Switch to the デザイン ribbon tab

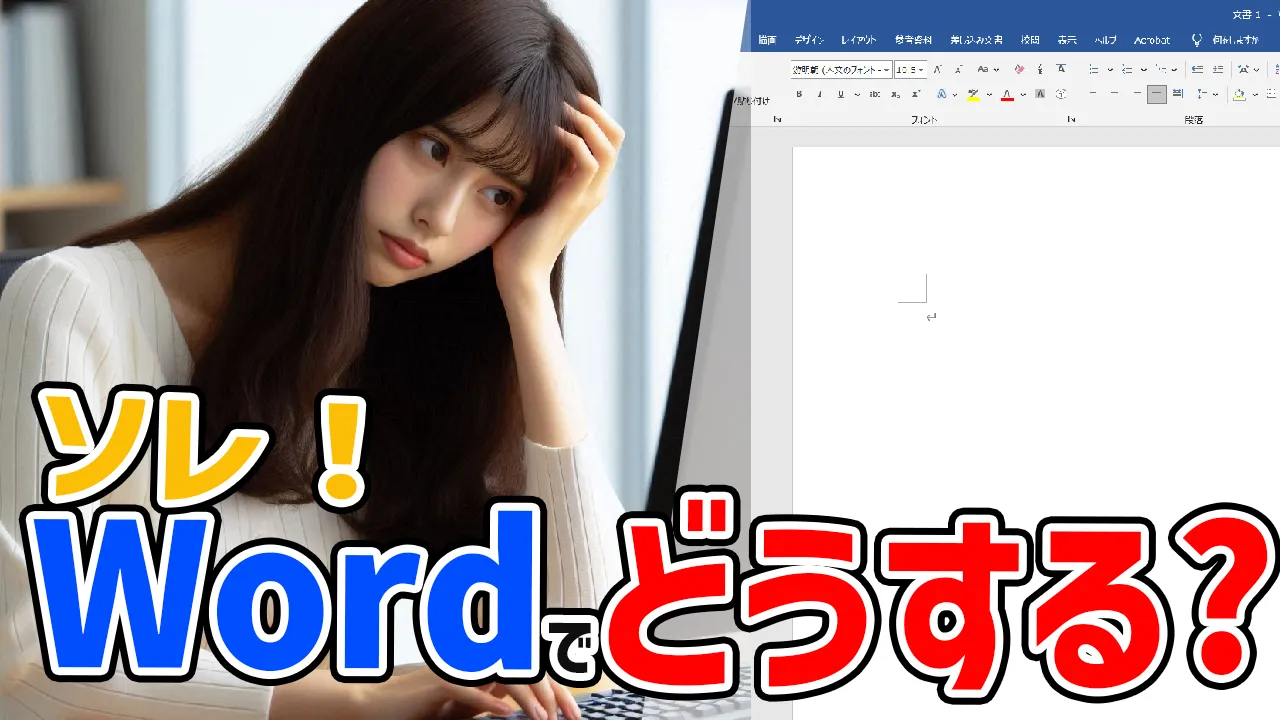click(809, 40)
